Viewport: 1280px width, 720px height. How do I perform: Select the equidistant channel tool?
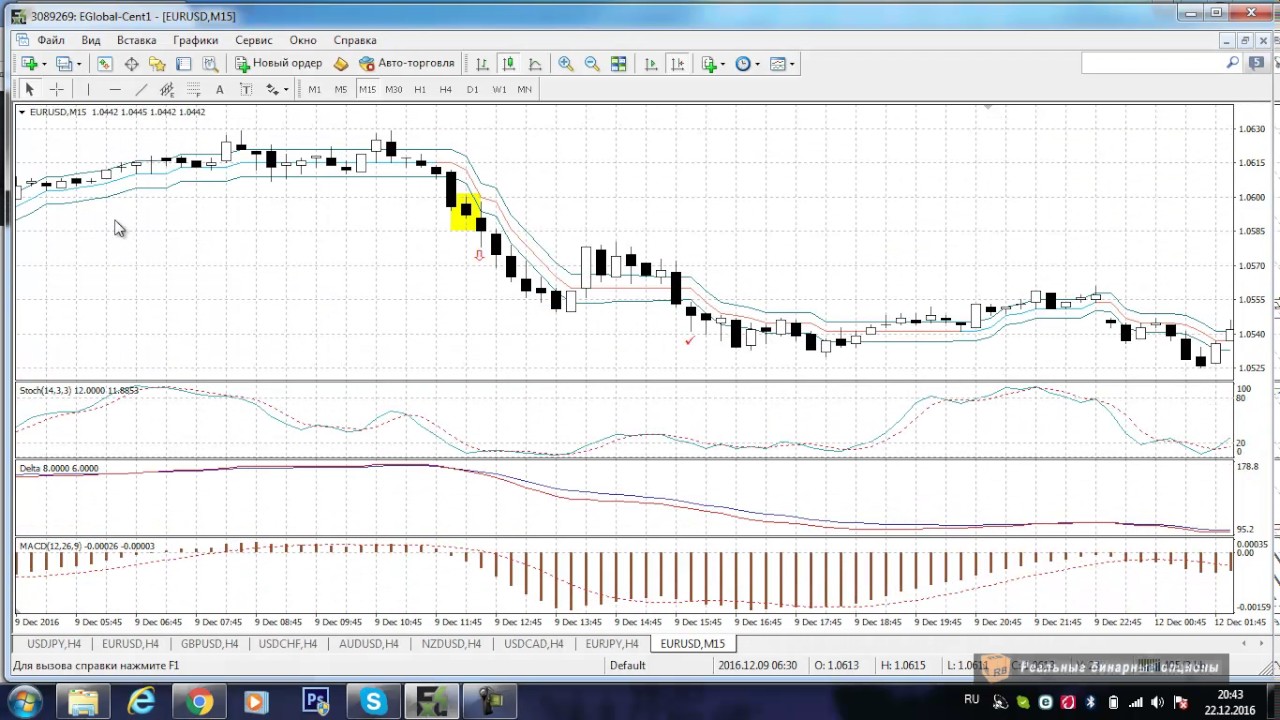click(167, 89)
